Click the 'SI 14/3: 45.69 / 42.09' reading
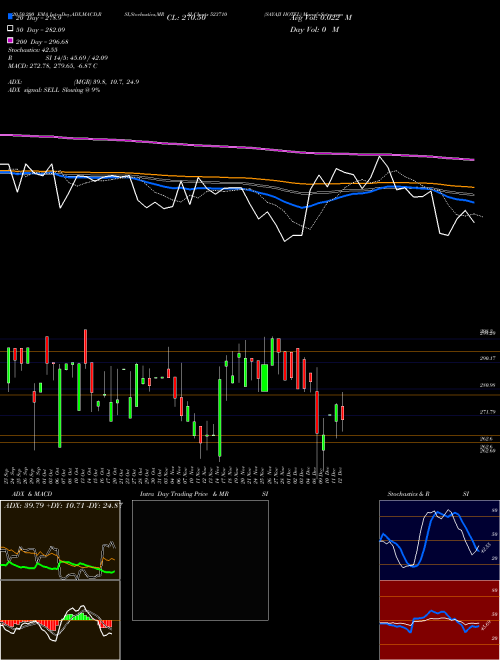This screenshot has width=500, height=660. tap(77, 58)
